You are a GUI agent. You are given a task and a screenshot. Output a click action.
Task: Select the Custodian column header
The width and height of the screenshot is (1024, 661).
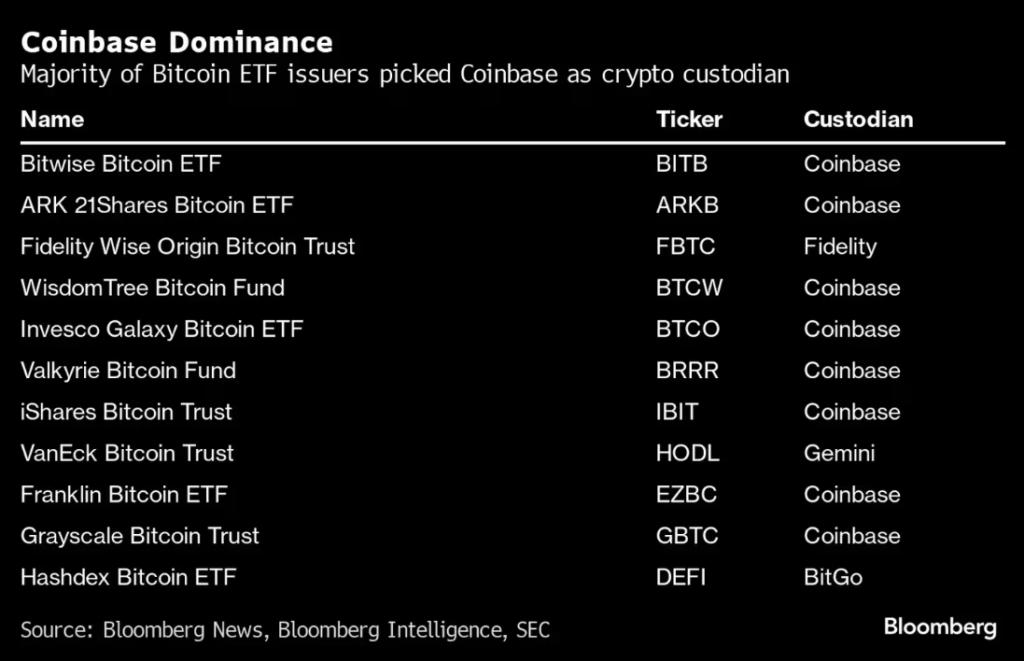click(x=858, y=120)
